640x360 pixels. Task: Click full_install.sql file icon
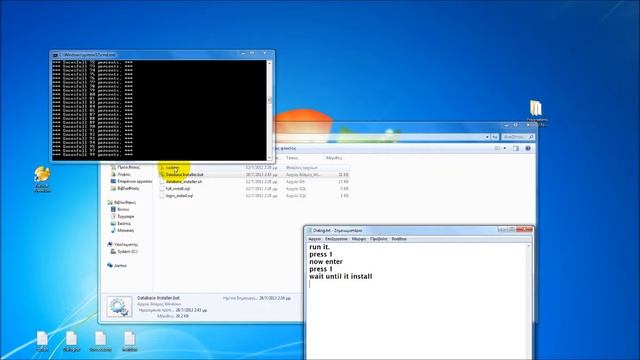click(162, 189)
